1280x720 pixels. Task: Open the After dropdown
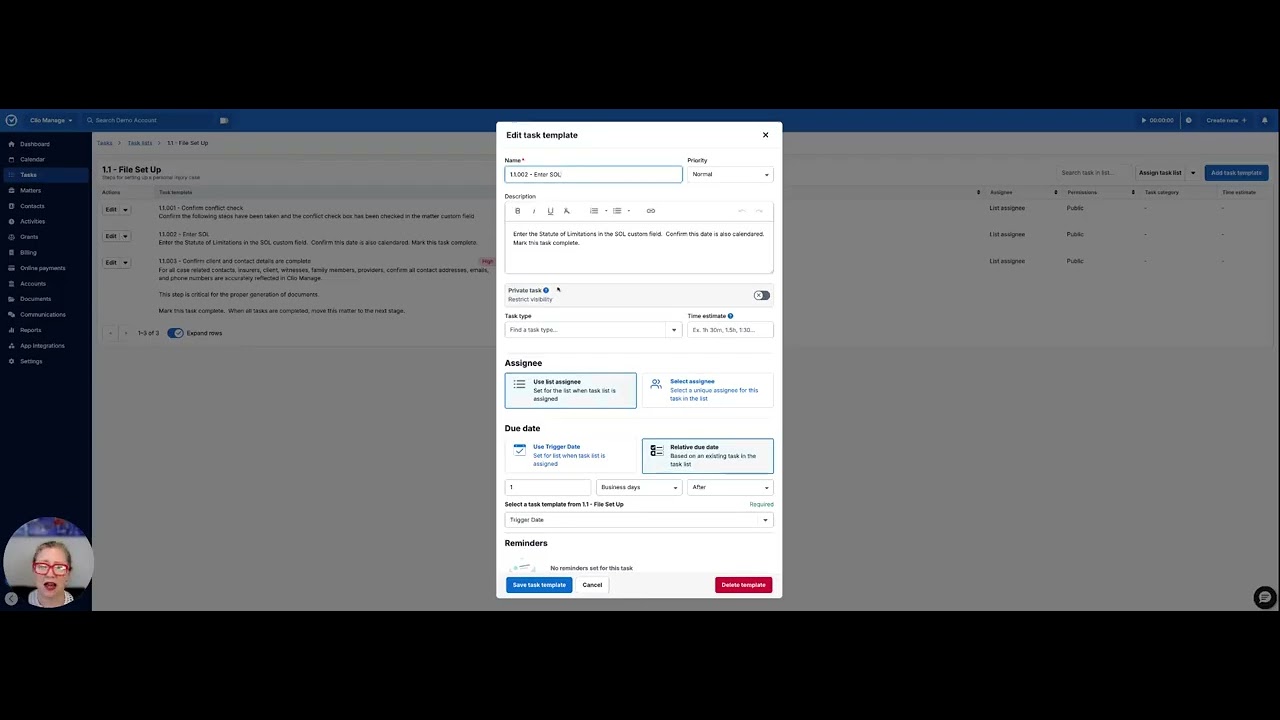(730, 487)
